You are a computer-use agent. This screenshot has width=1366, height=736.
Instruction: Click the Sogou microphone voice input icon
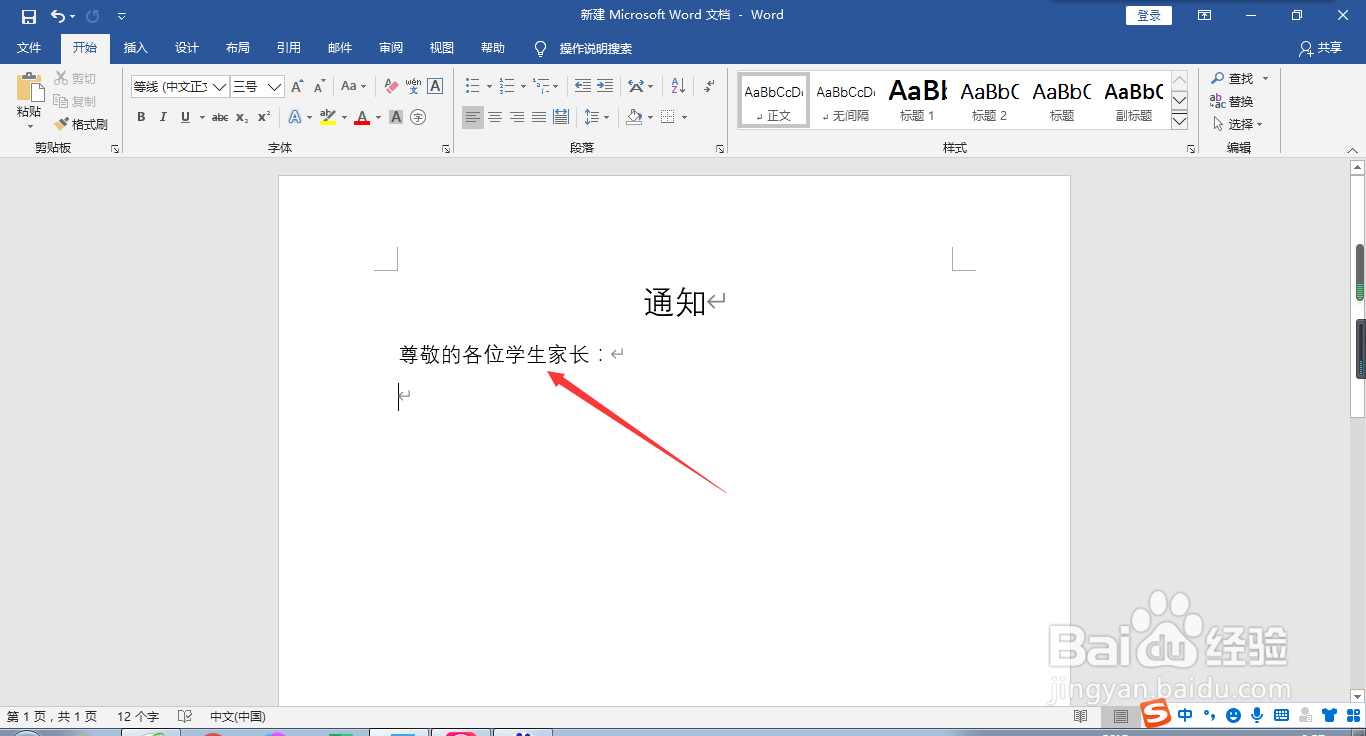coord(1257,715)
